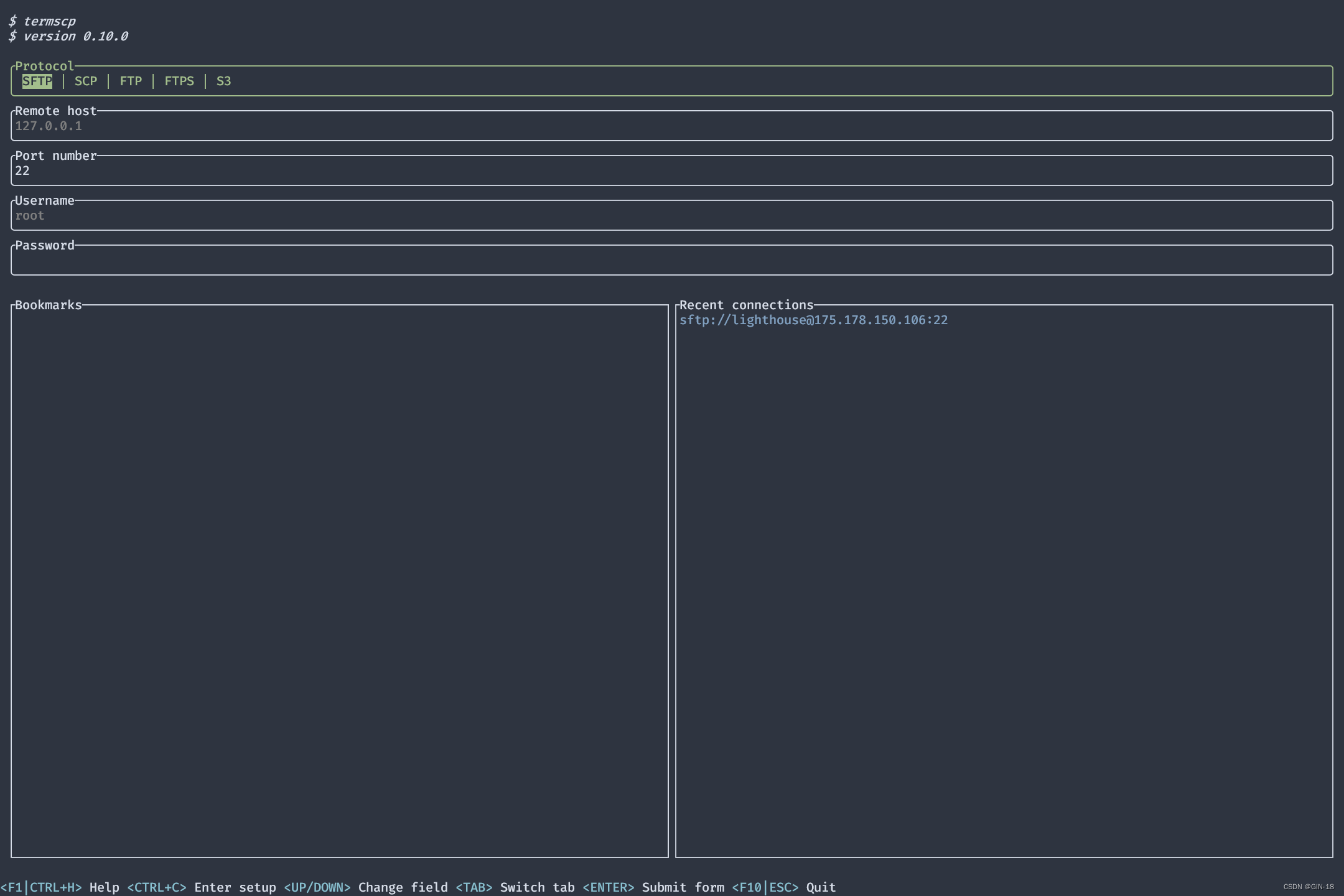This screenshot has width=1344, height=896.
Task: Click the F1|CTRL+H Help shortcut
Action: click(x=60, y=887)
